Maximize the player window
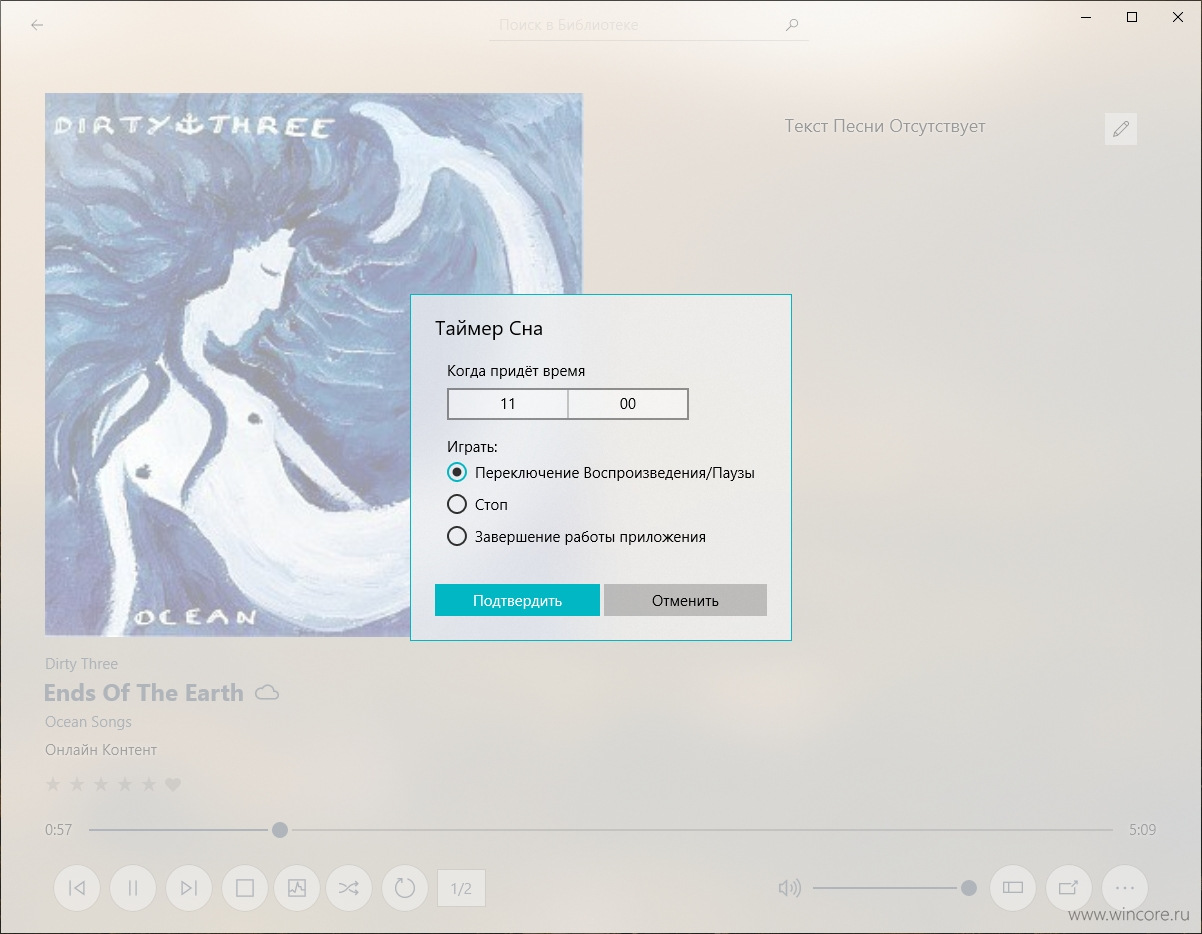This screenshot has width=1202, height=934. point(1132,16)
